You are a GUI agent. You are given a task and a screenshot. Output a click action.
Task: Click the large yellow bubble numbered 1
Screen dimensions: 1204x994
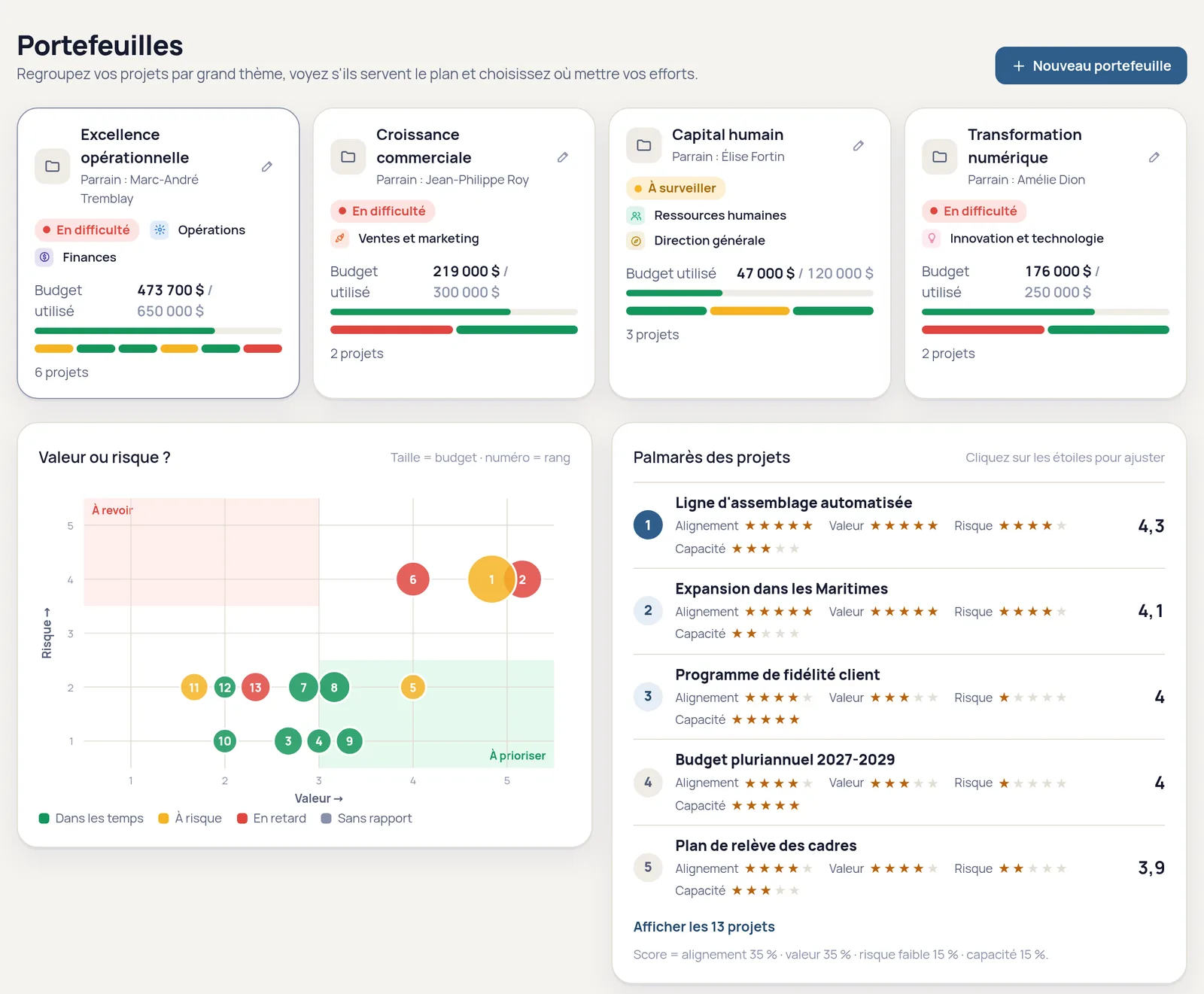click(491, 579)
